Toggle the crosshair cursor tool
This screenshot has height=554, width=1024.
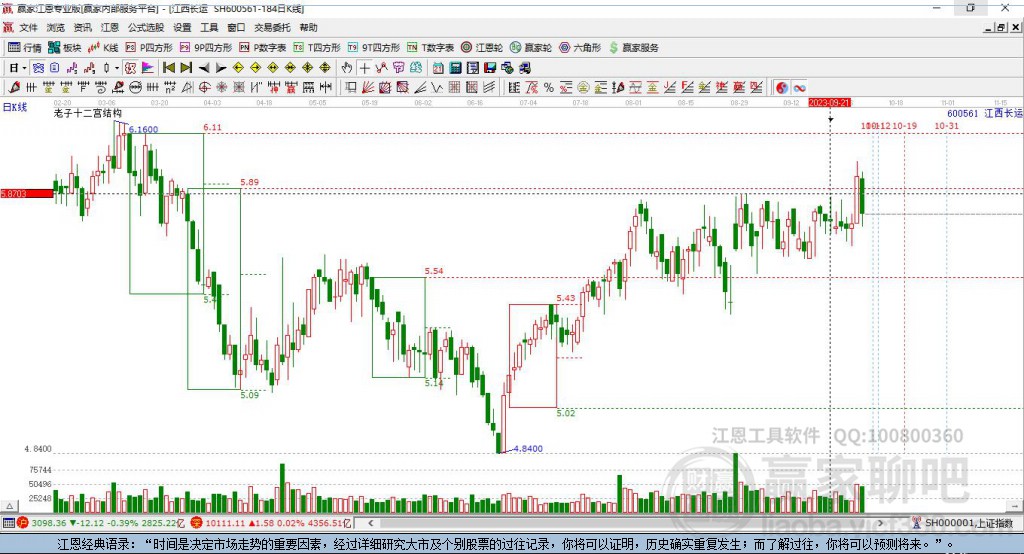[x=364, y=68]
